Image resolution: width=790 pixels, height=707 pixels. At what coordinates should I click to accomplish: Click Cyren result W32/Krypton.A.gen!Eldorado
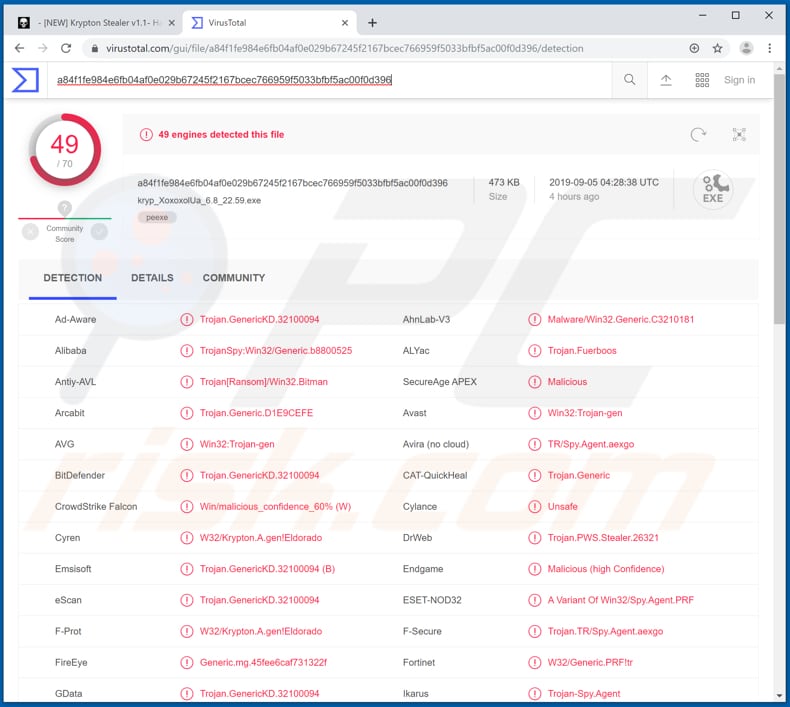pos(260,538)
